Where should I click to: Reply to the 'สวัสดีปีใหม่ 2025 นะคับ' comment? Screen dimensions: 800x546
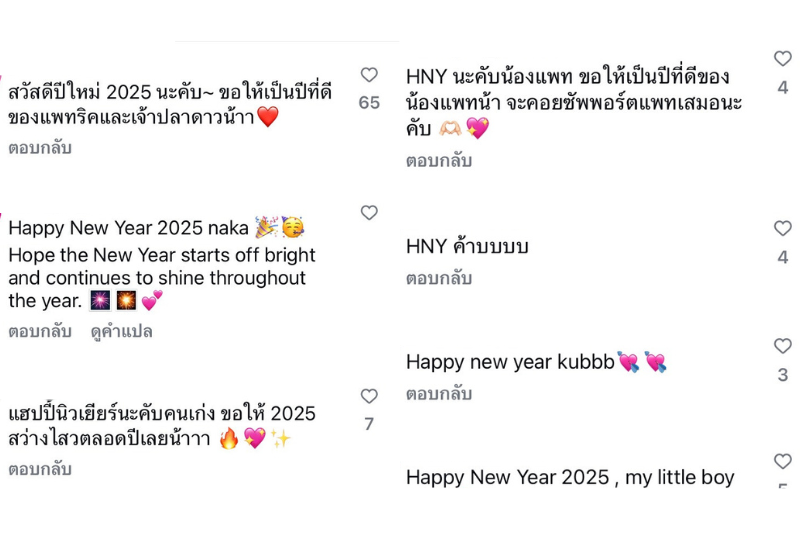pos(40,148)
